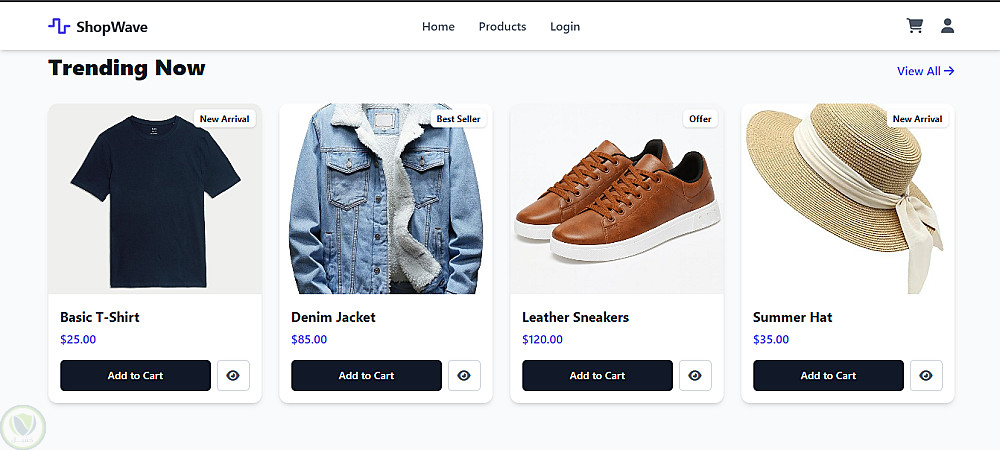The image size is (1000, 450).
Task: Add Denim Jacket to cart
Action: point(366,376)
